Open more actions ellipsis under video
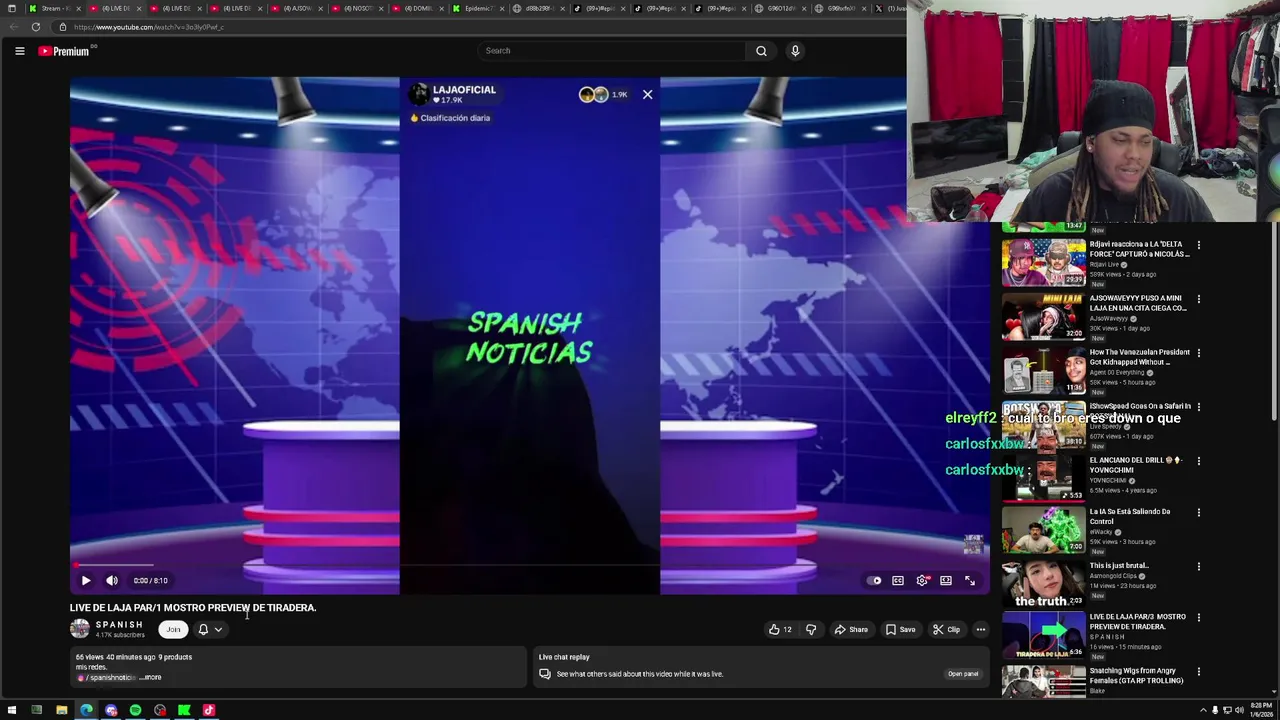1280x720 pixels. (981, 630)
